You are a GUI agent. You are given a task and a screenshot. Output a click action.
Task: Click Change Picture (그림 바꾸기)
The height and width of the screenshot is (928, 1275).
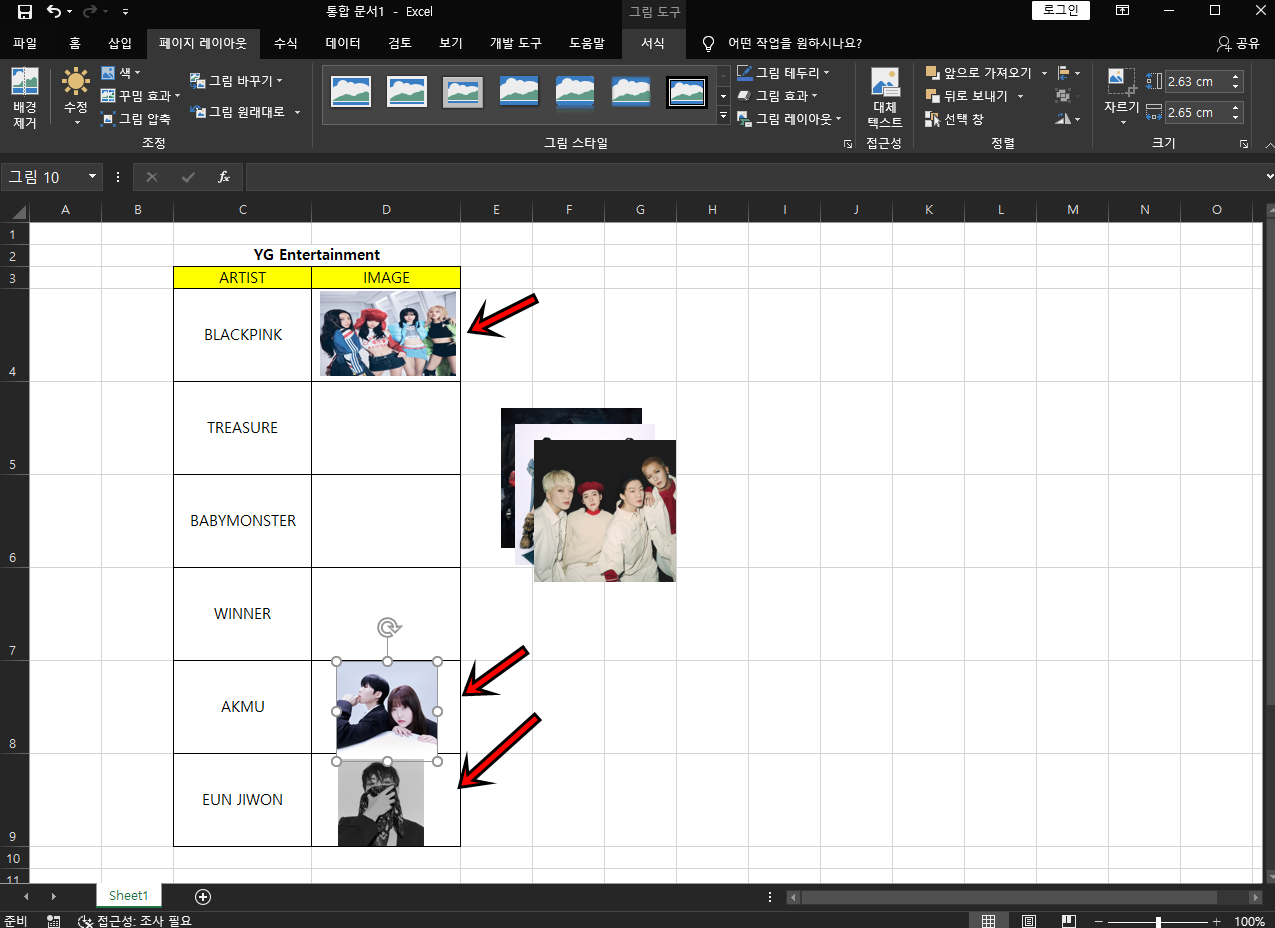click(236, 80)
